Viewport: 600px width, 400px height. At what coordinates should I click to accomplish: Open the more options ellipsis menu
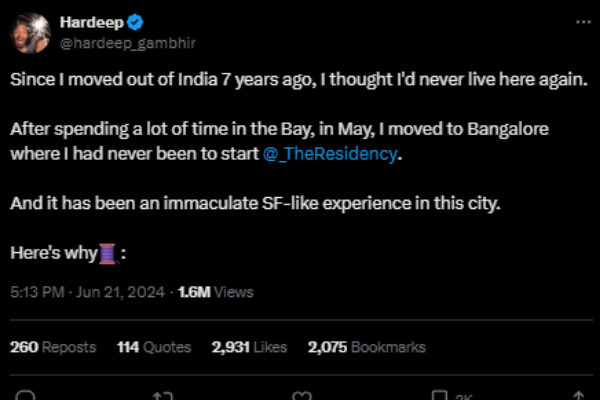click(x=583, y=22)
